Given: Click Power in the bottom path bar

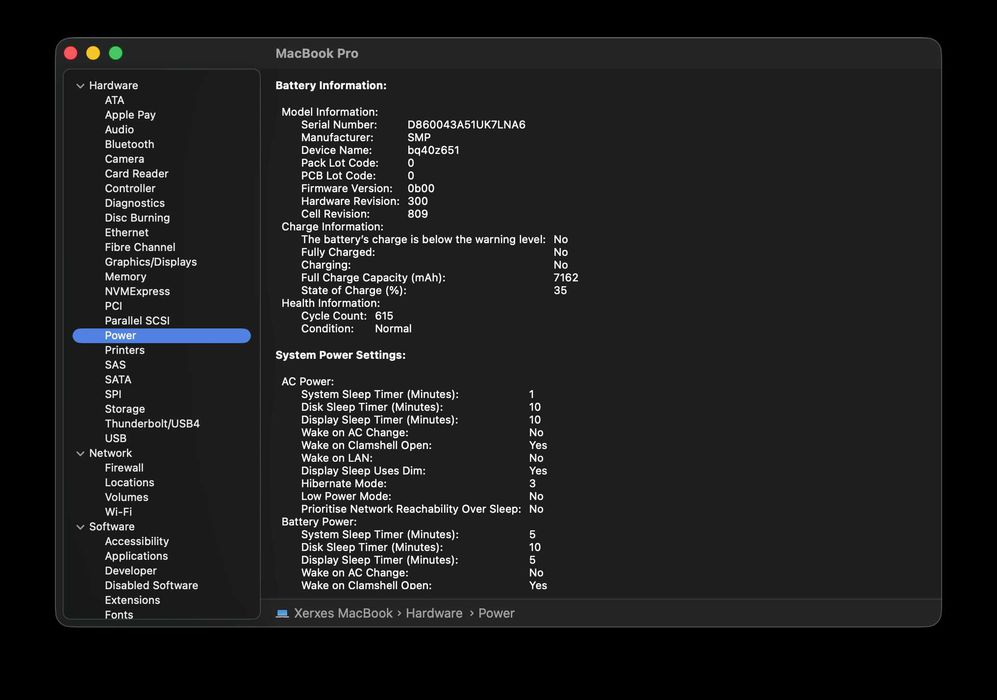Looking at the screenshot, I should (x=497, y=614).
